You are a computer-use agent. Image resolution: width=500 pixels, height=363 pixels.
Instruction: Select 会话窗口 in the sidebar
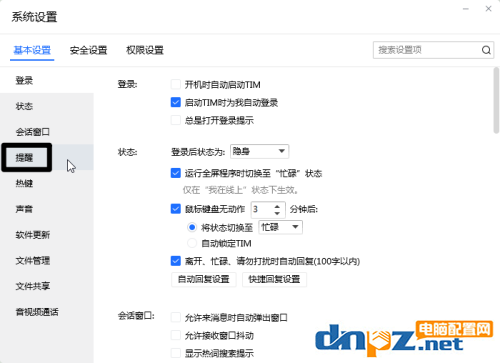[47, 132]
